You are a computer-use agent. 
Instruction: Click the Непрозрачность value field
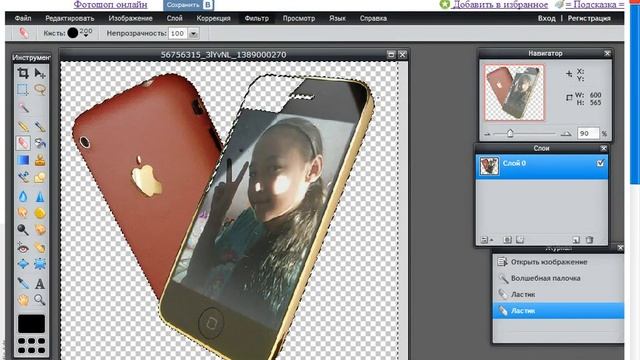tap(178, 33)
